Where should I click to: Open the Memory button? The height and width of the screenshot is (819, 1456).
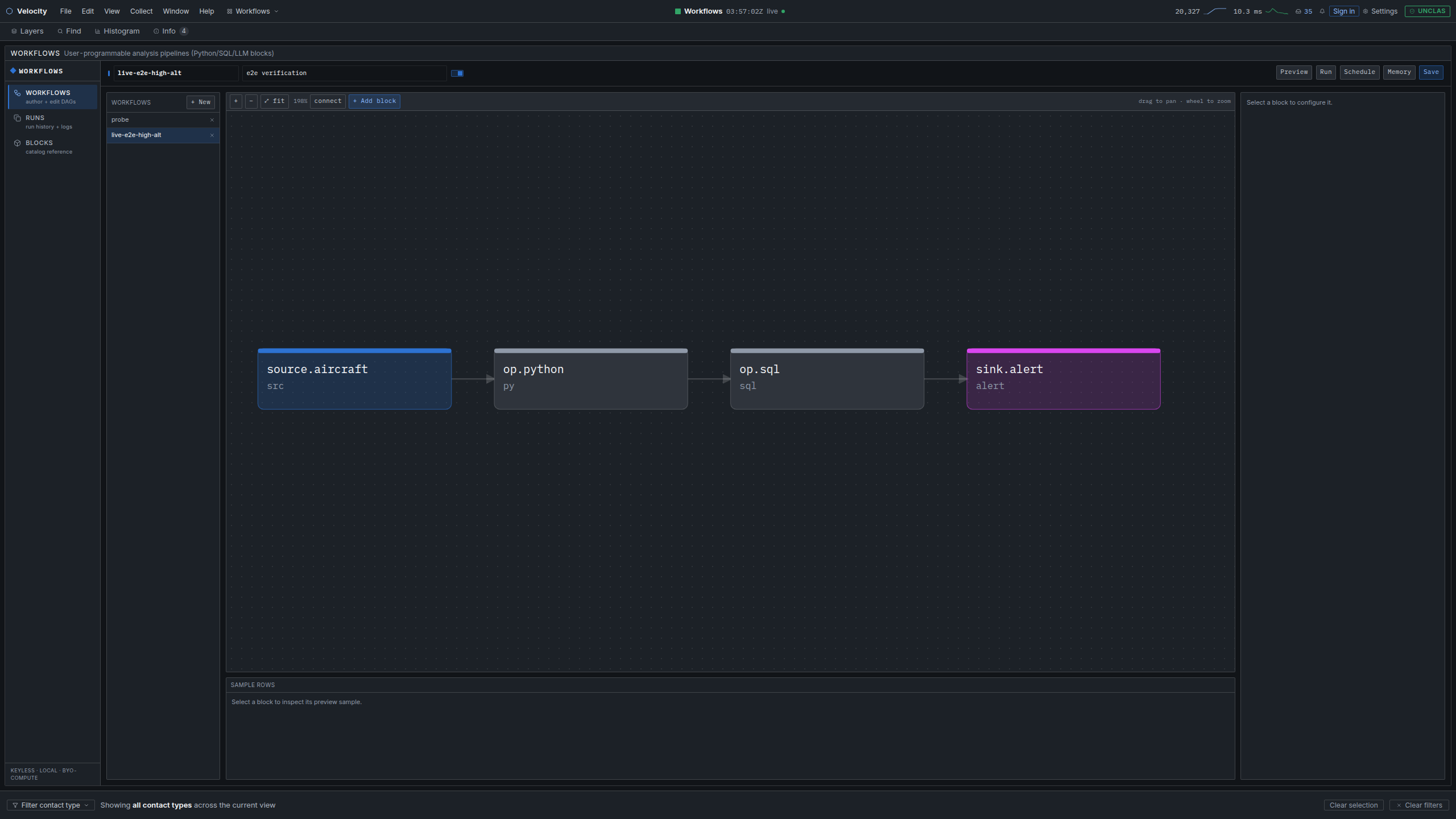[x=1399, y=72]
